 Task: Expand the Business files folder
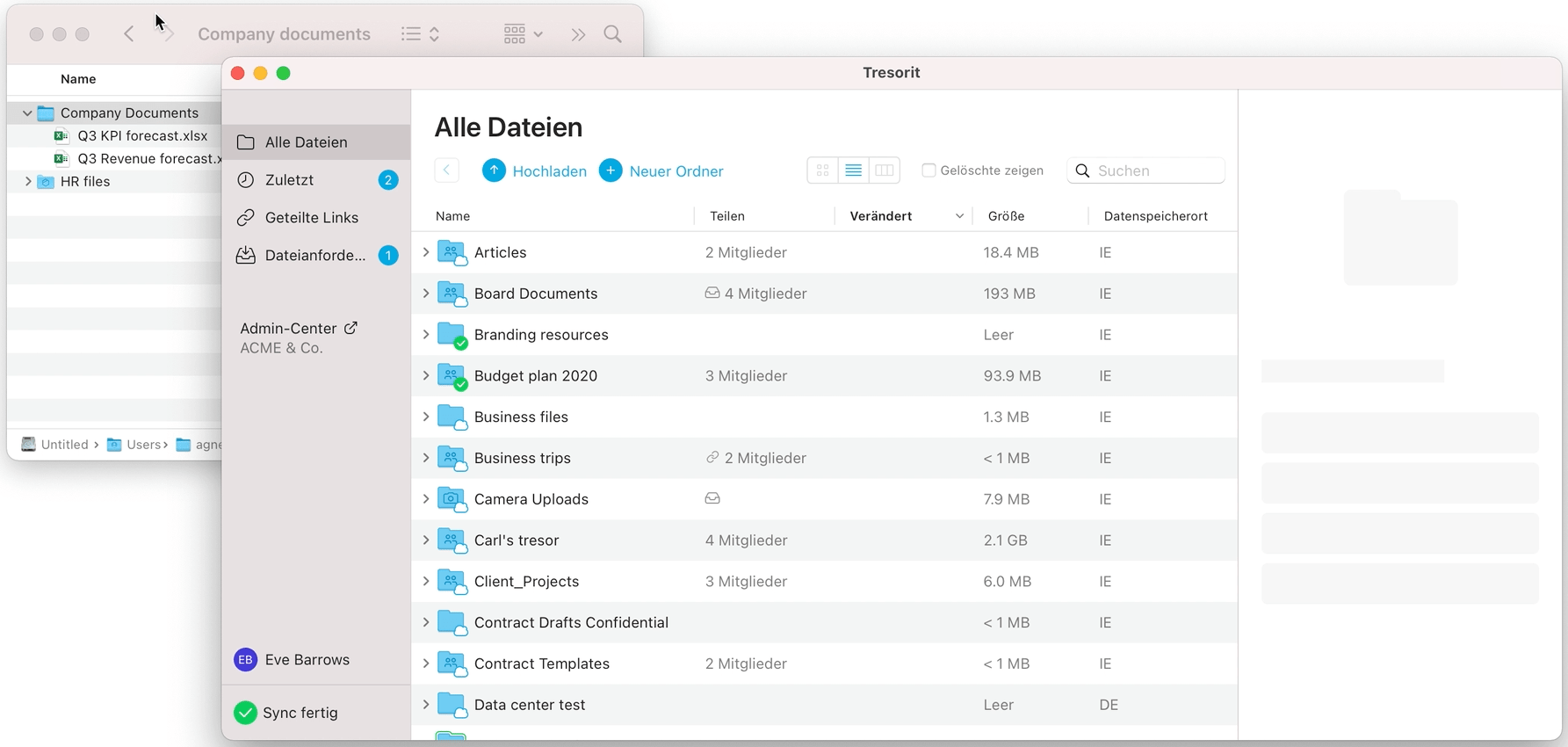[426, 417]
